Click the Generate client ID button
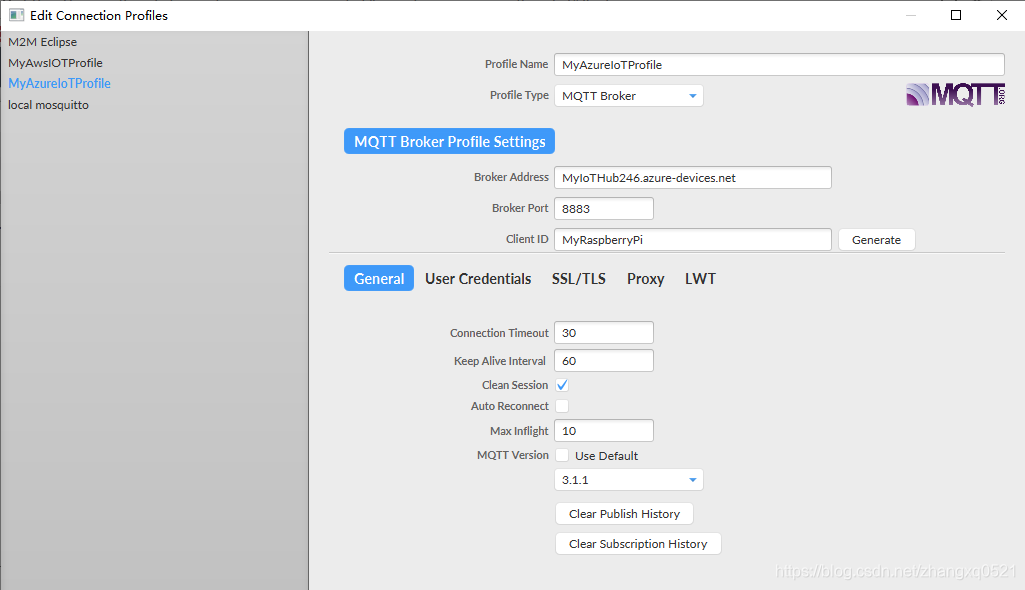 click(x=877, y=240)
